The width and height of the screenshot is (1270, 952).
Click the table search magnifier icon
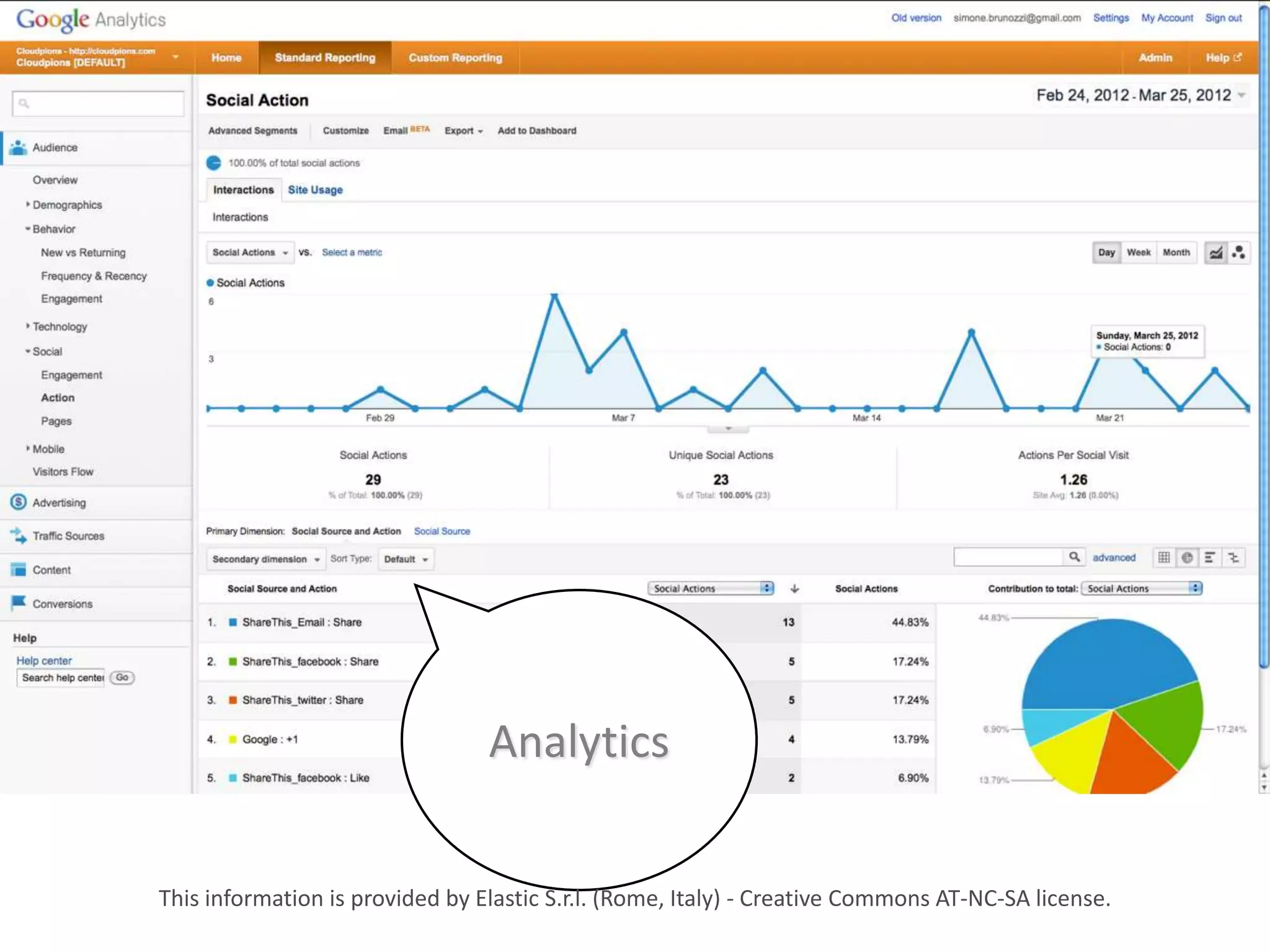1074,557
